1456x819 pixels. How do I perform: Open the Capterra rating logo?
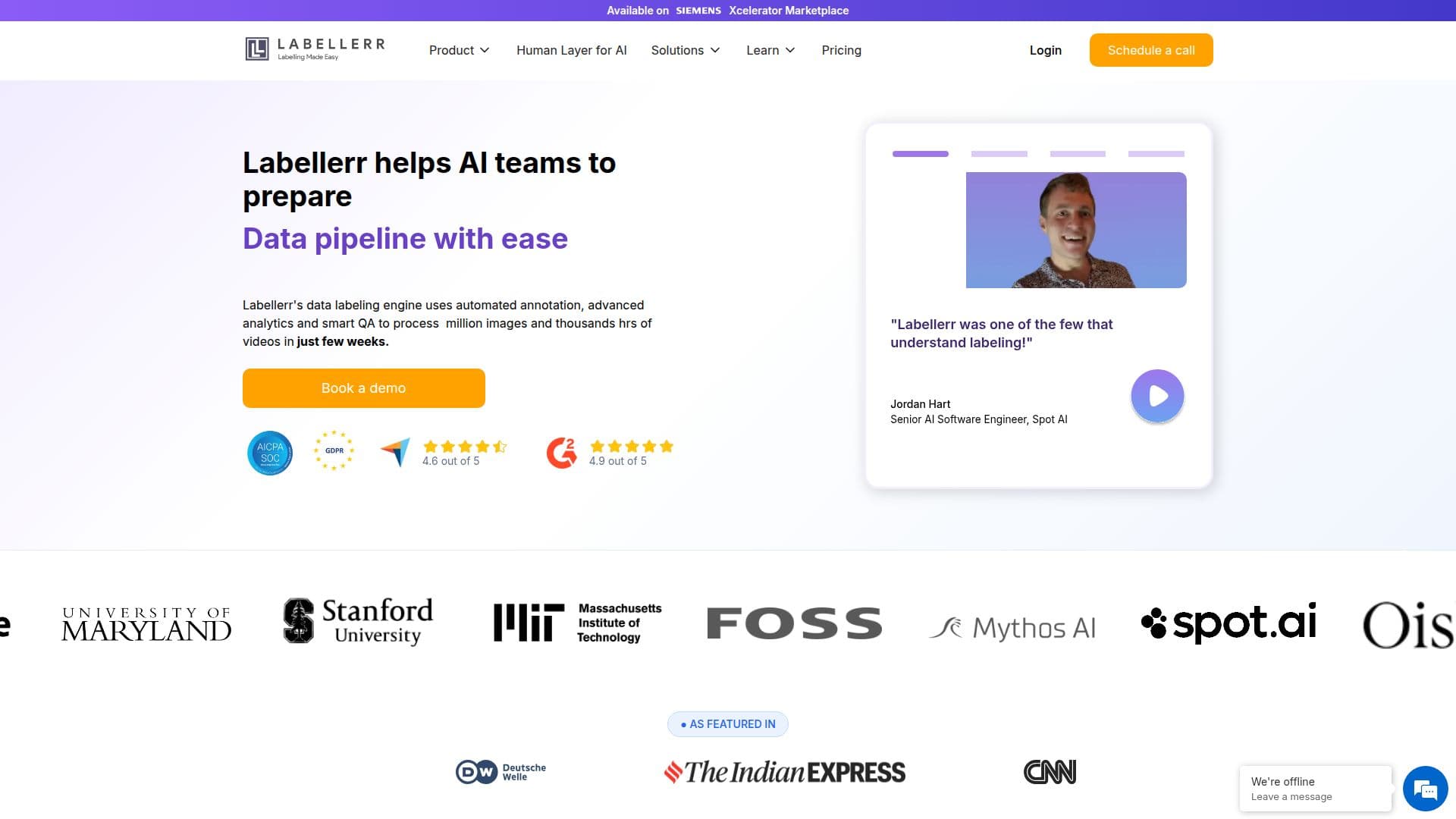(395, 452)
